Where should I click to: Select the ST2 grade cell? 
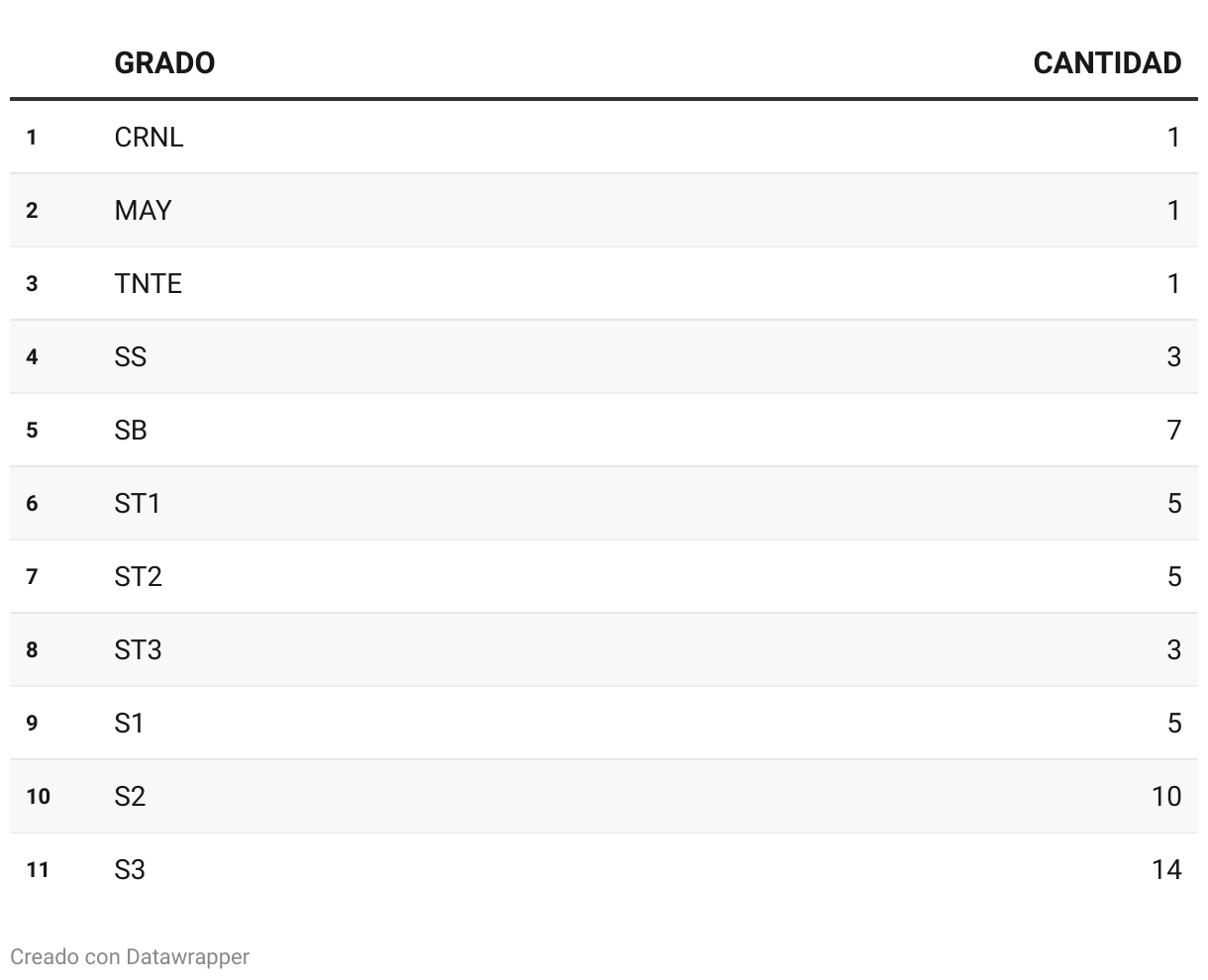click(139, 576)
